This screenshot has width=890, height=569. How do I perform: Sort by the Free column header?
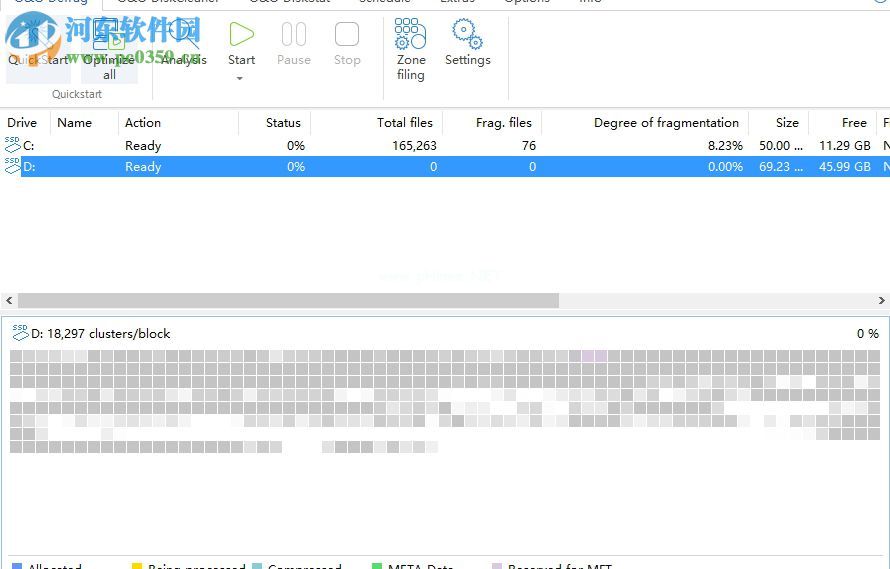tap(854, 123)
